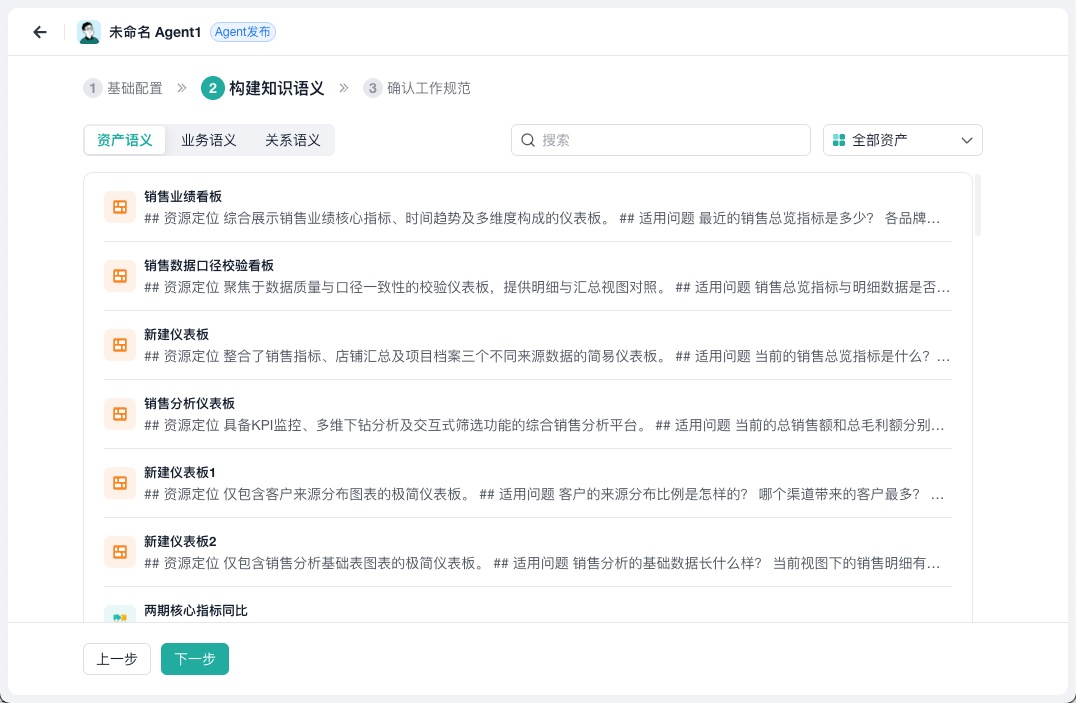Select the 资产语义 tab
Image resolution: width=1076 pixels, height=703 pixels.
125,140
